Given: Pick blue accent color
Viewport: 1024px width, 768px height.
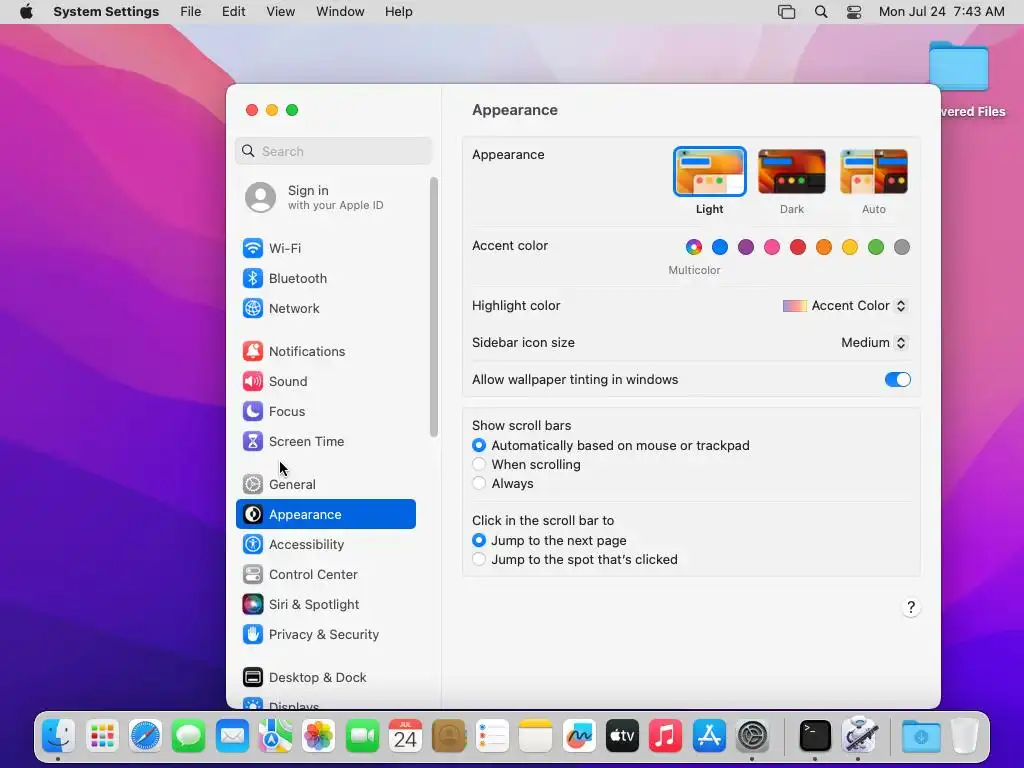Looking at the screenshot, I should point(720,247).
